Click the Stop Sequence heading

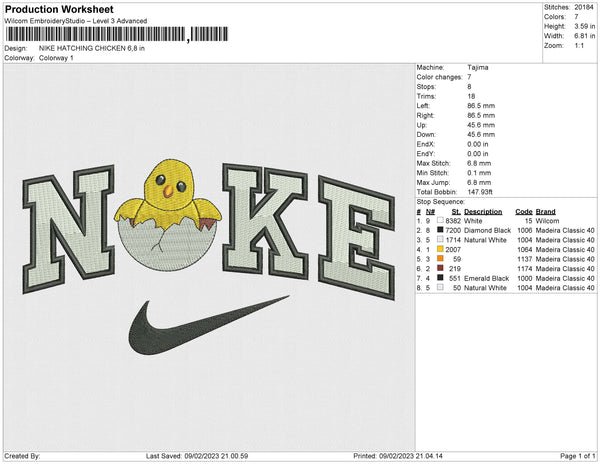[x=441, y=202]
